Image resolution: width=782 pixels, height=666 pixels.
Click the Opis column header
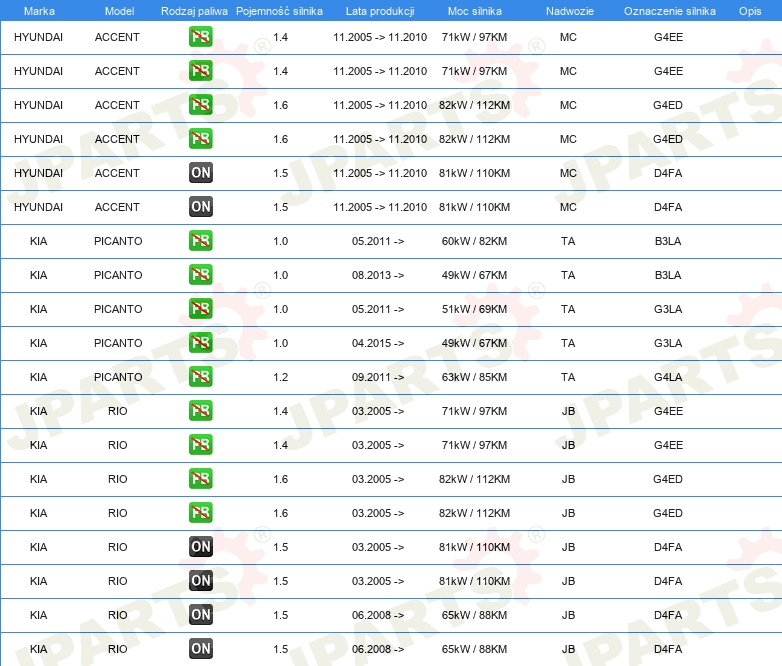pos(750,11)
